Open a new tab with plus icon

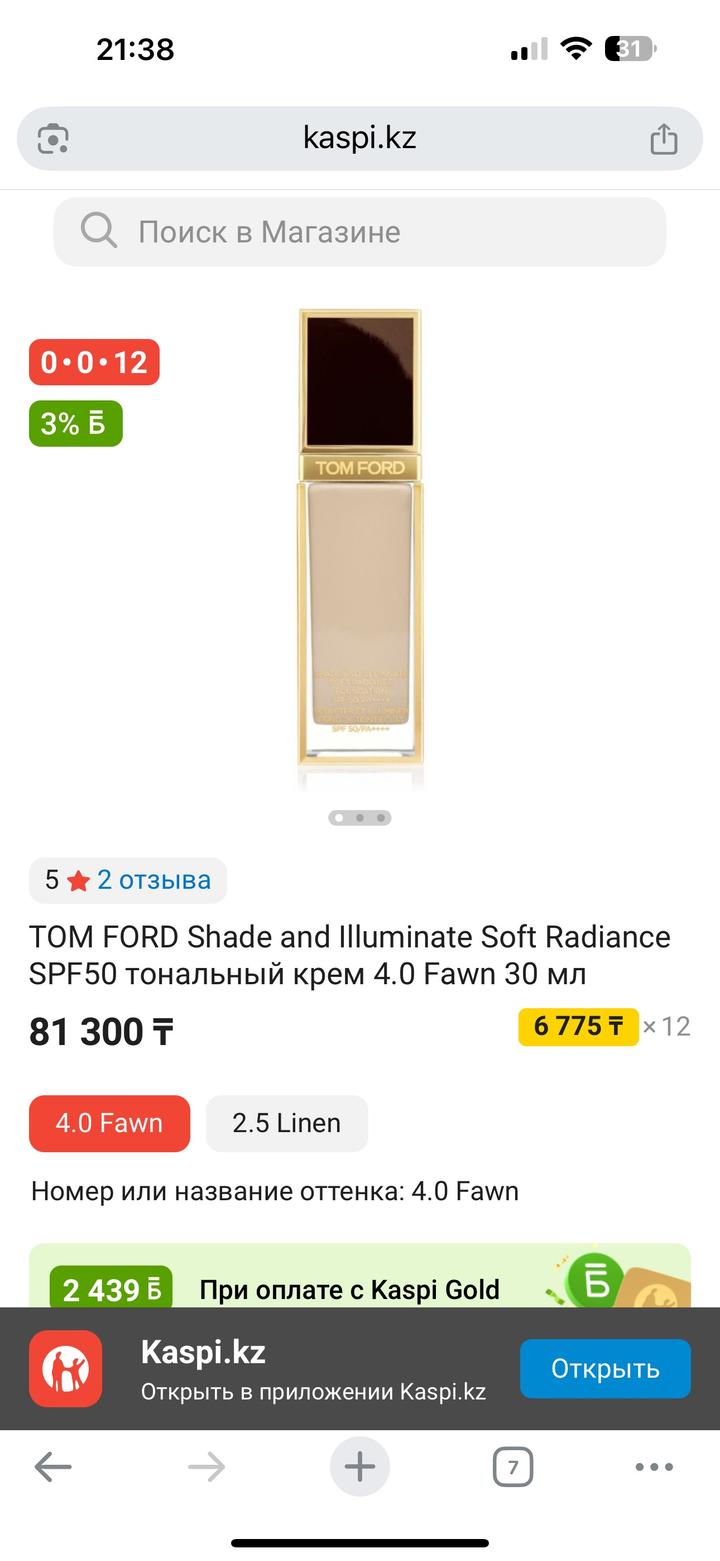coord(360,1467)
